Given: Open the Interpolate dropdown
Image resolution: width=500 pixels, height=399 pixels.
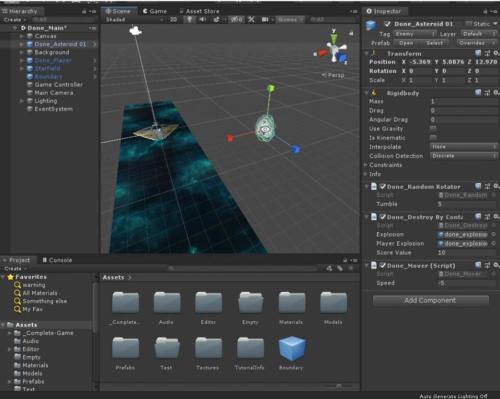Looking at the screenshot, I should pyautogui.click(x=463, y=147).
